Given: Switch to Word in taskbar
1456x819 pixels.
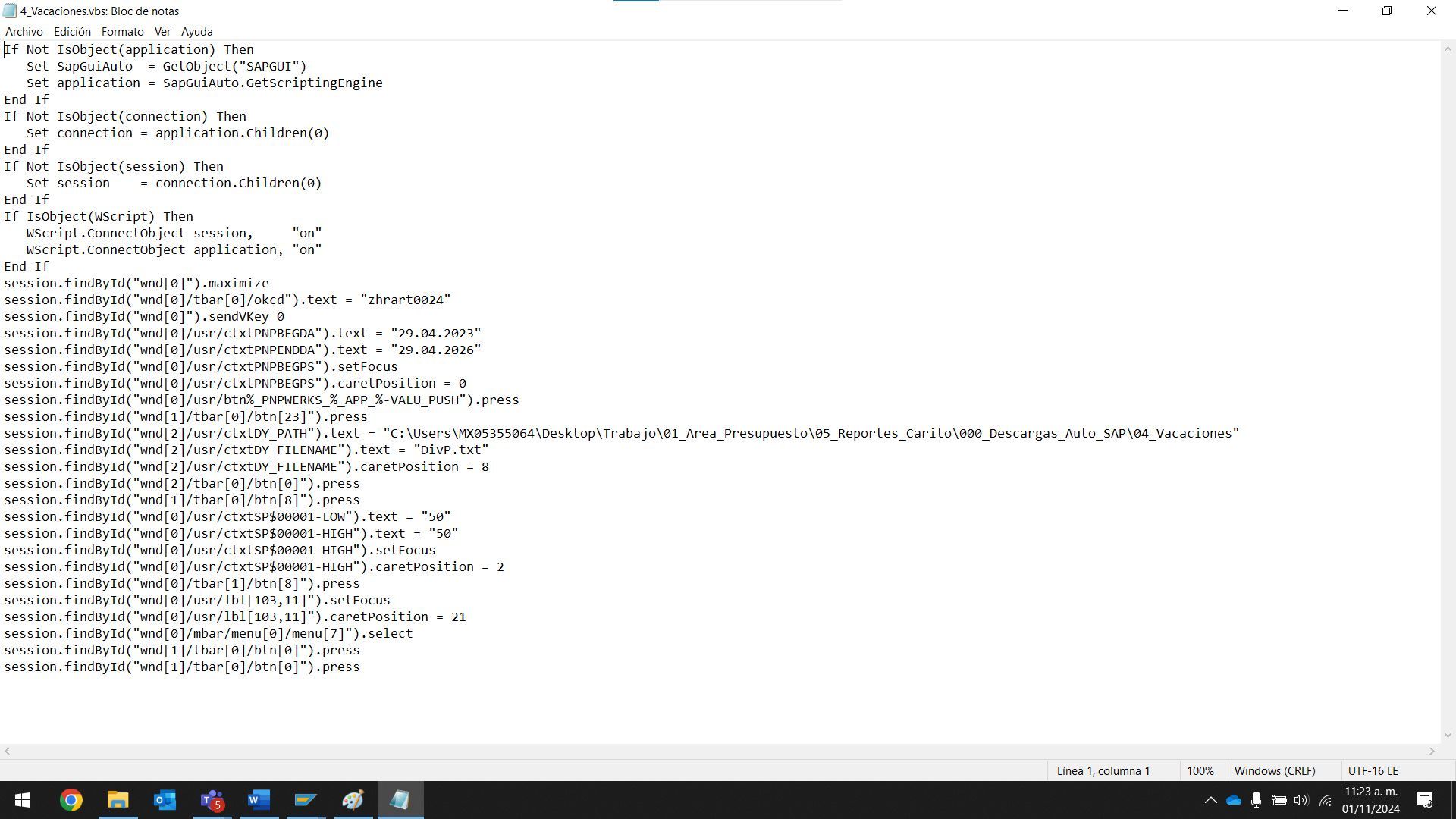Looking at the screenshot, I should (x=259, y=800).
